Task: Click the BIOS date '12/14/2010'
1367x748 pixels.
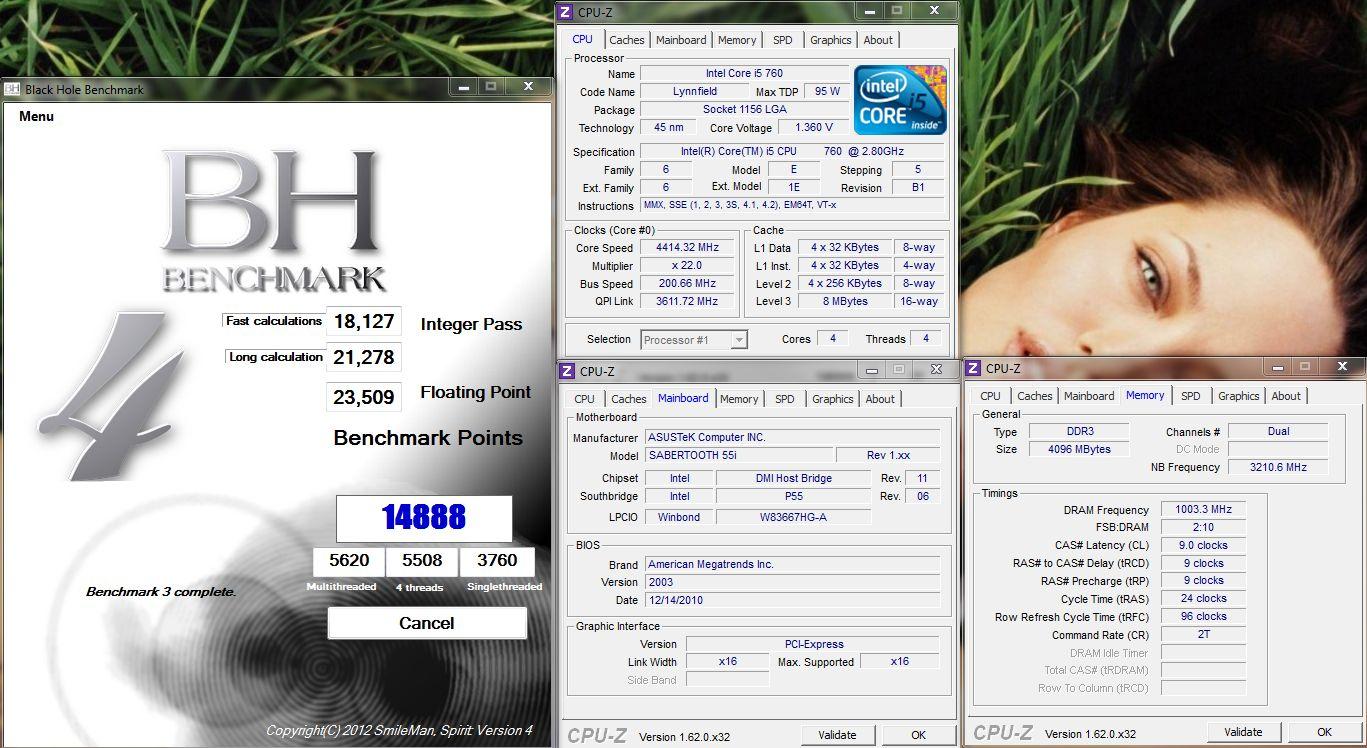Action: coord(792,601)
